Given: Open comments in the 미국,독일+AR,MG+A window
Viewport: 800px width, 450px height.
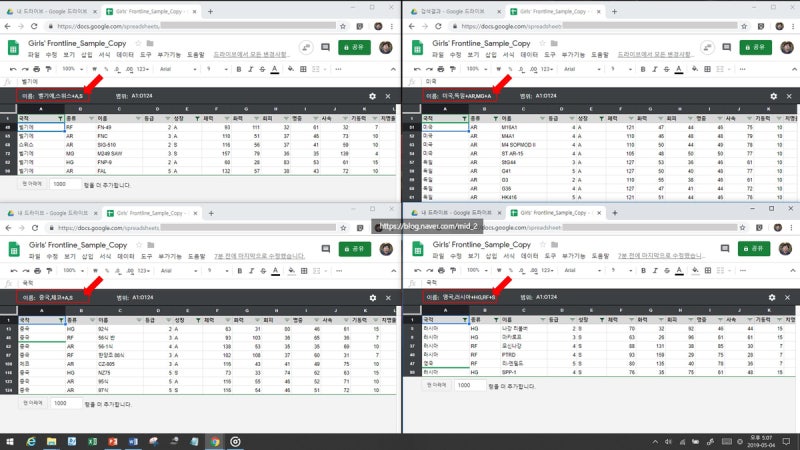Looking at the screenshot, I should [727, 47].
